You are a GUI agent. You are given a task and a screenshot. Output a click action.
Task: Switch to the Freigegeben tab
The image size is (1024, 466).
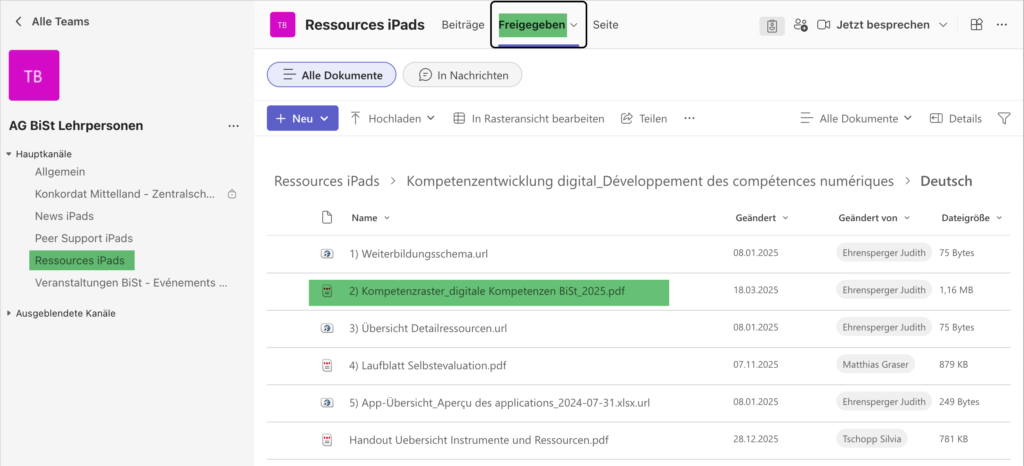tap(532, 25)
